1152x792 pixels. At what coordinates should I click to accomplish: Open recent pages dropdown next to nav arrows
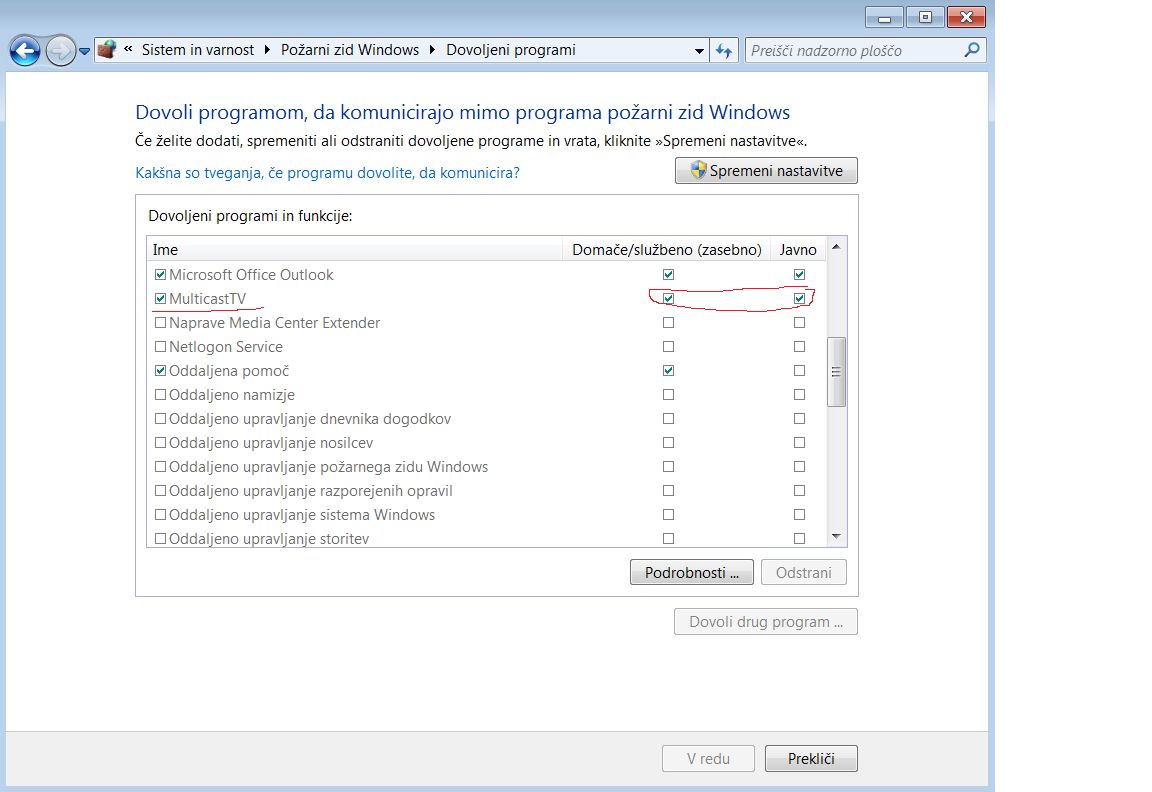(x=84, y=51)
